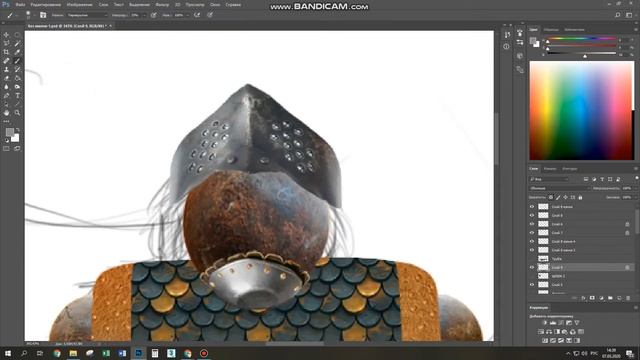The image size is (640, 360).
Task: Select the Crop tool
Action: [6, 52]
